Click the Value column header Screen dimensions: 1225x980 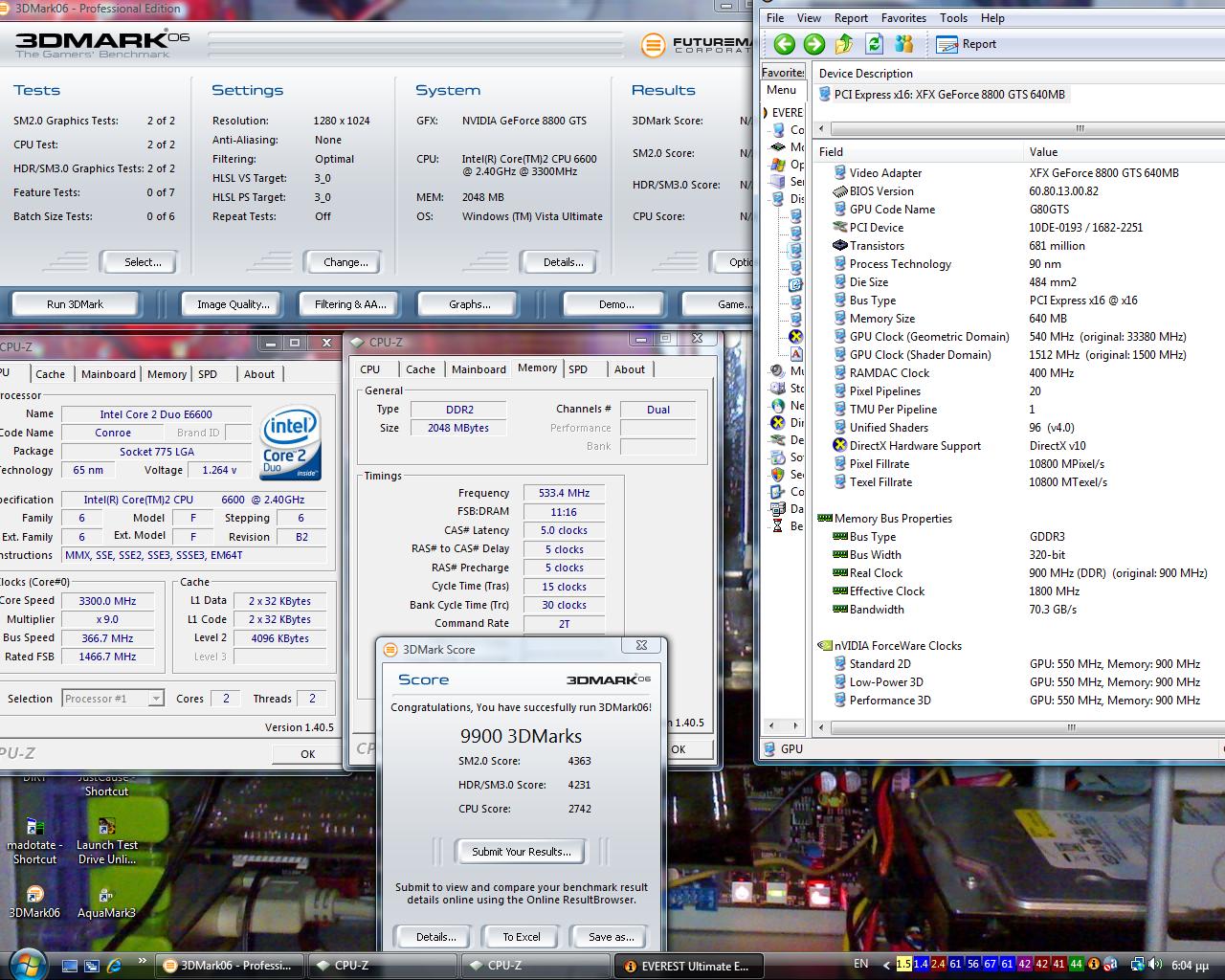[x=1125, y=151]
